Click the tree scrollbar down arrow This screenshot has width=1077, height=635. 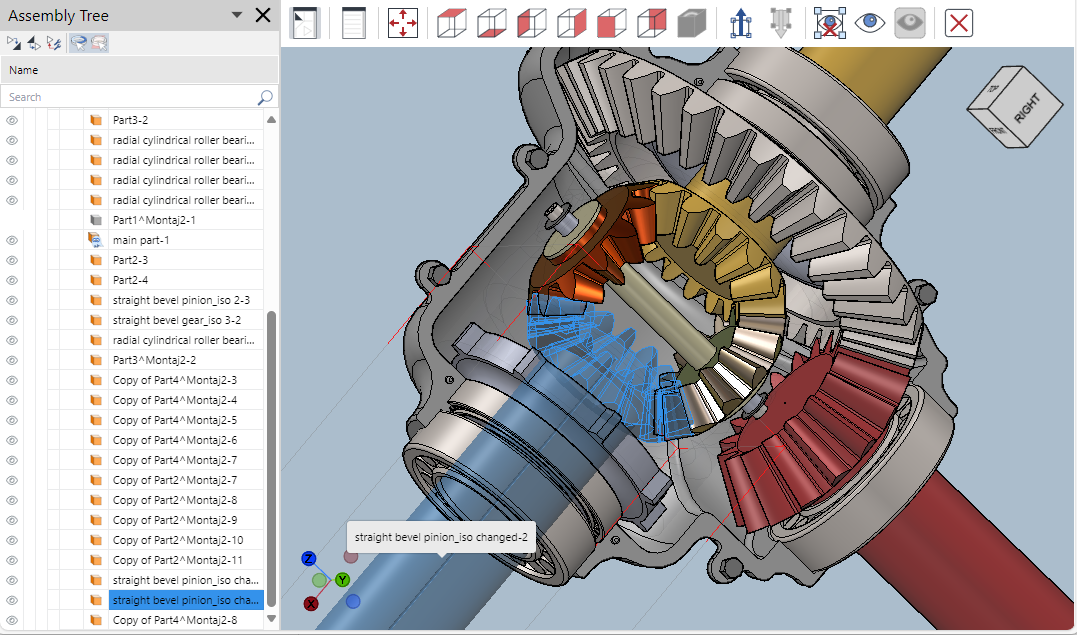[271, 619]
